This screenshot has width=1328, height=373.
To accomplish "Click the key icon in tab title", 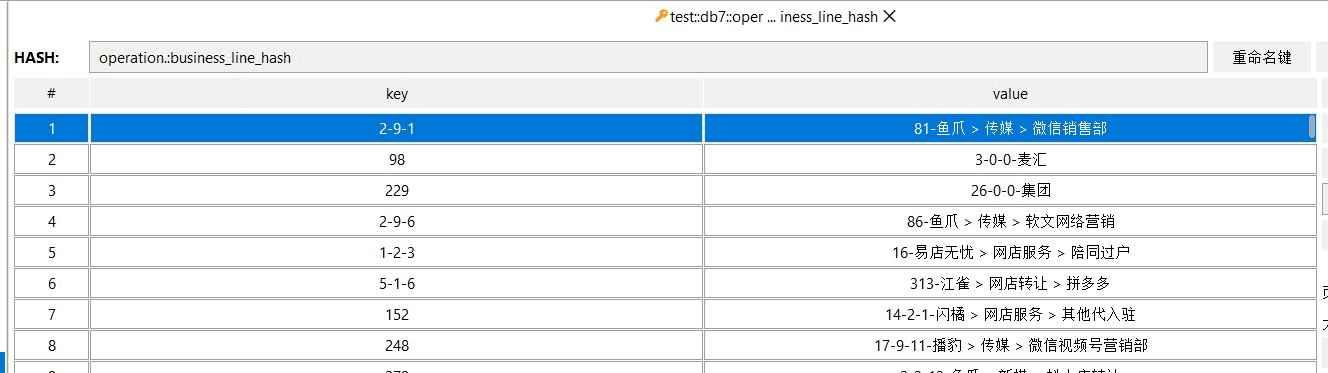I will 661,16.
